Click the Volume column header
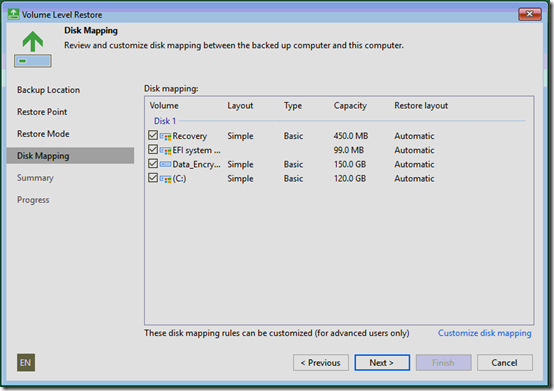This screenshot has height=391, width=554. point(164,106)
